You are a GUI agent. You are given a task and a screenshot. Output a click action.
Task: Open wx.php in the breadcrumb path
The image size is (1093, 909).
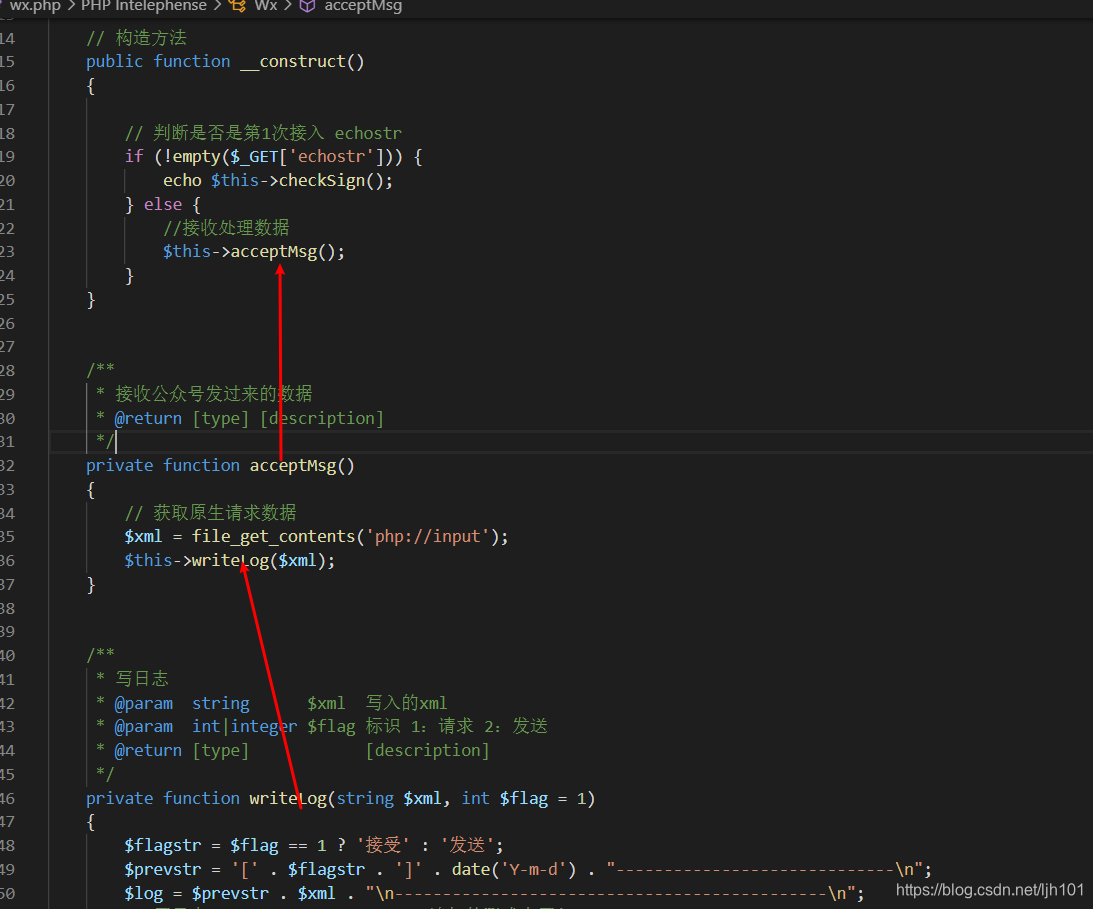(35, 6)
